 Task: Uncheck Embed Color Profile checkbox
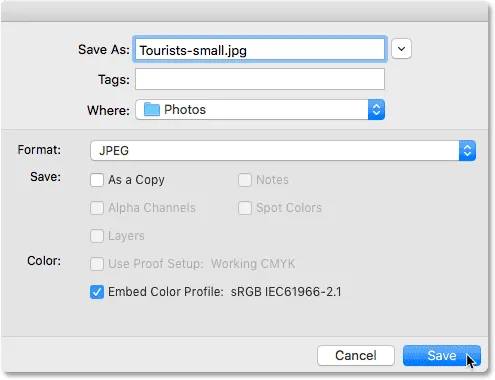pyautogui.click(x=97, y=292)
